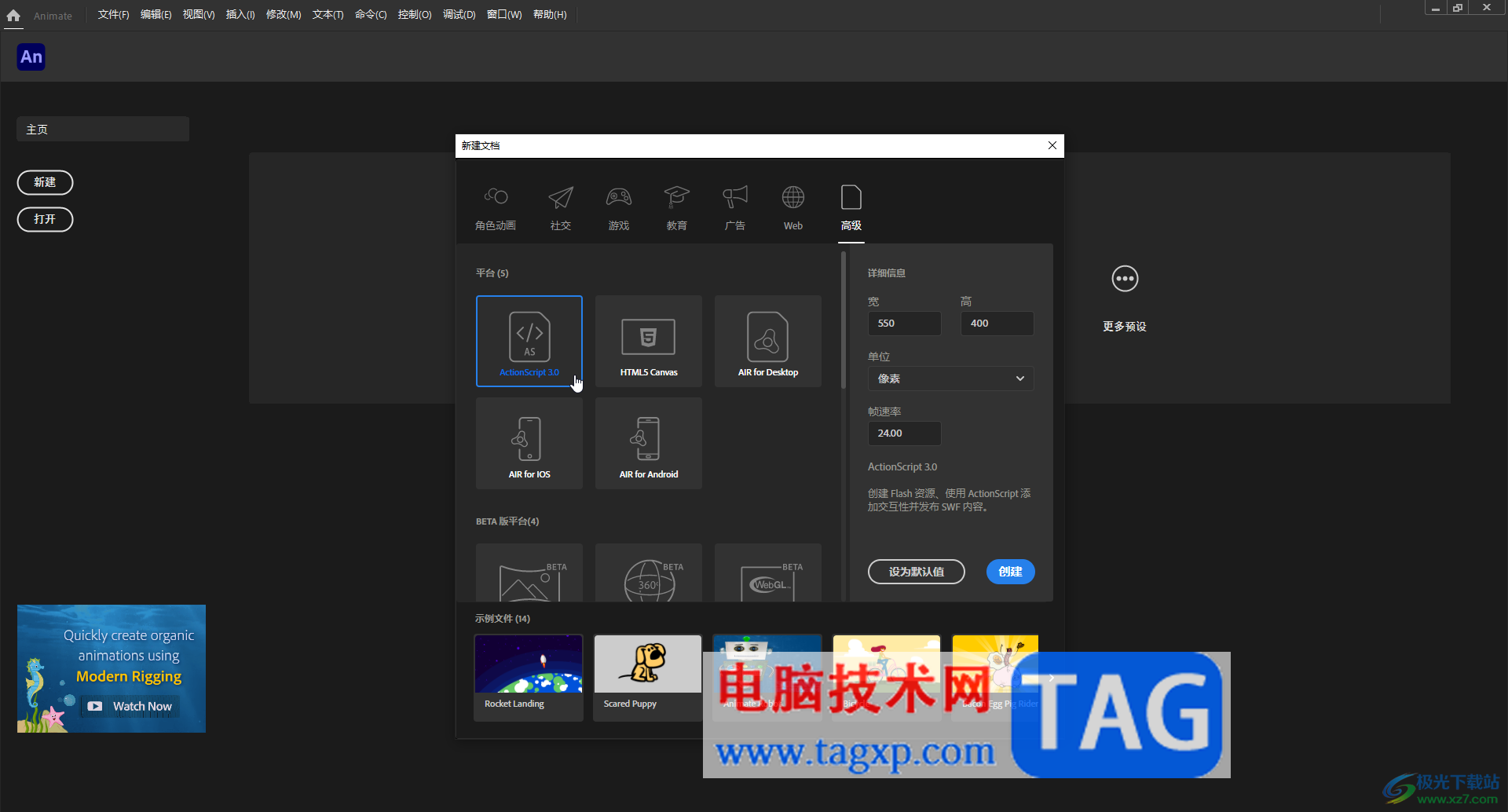The width and height of the screenshot is (1508, 812).
Task: Open the 命令(C) menu
Action: pyautogui.click(x=371, y=15)
